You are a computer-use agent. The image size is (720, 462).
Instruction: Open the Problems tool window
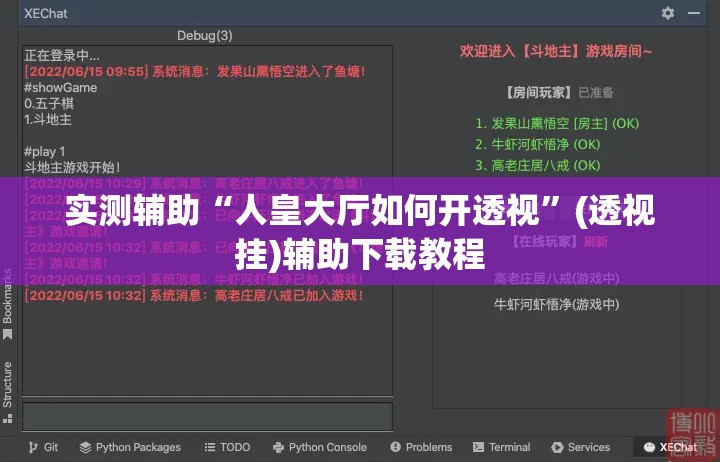[421, 447]
